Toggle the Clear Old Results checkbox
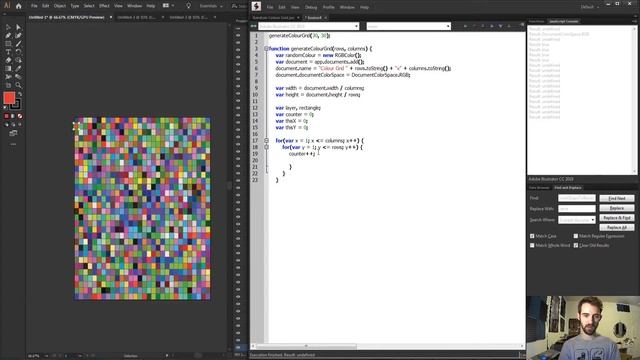640x360 pixels. tap(576, 245)
